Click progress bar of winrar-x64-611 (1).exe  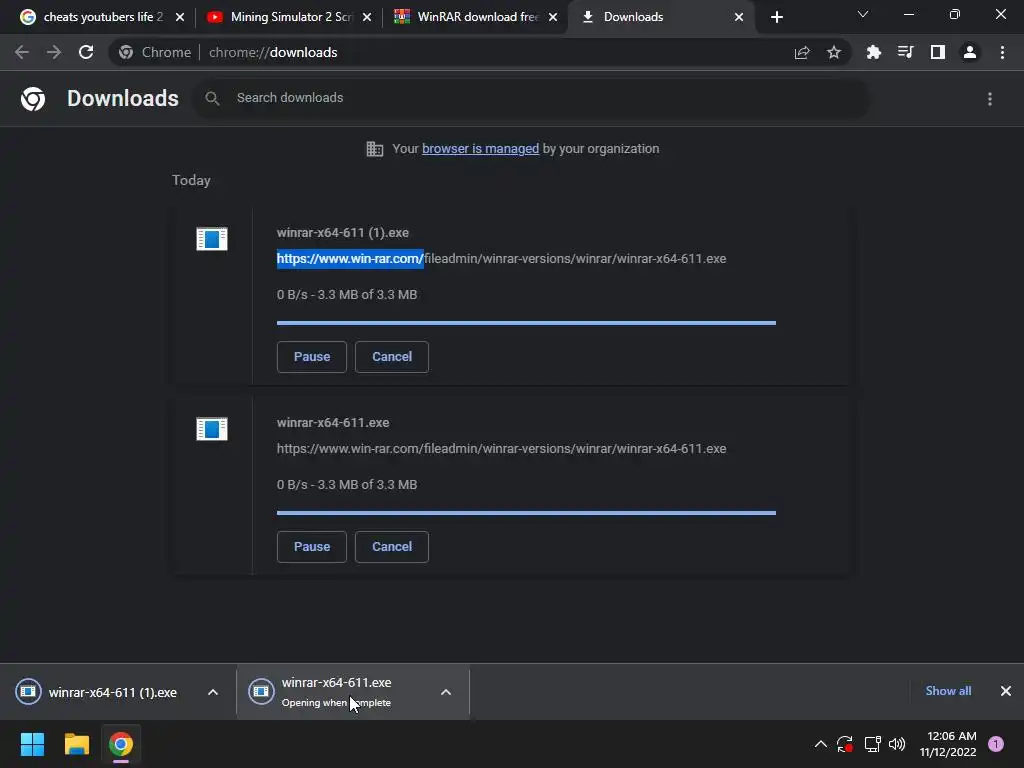click(x=526, y=323)
